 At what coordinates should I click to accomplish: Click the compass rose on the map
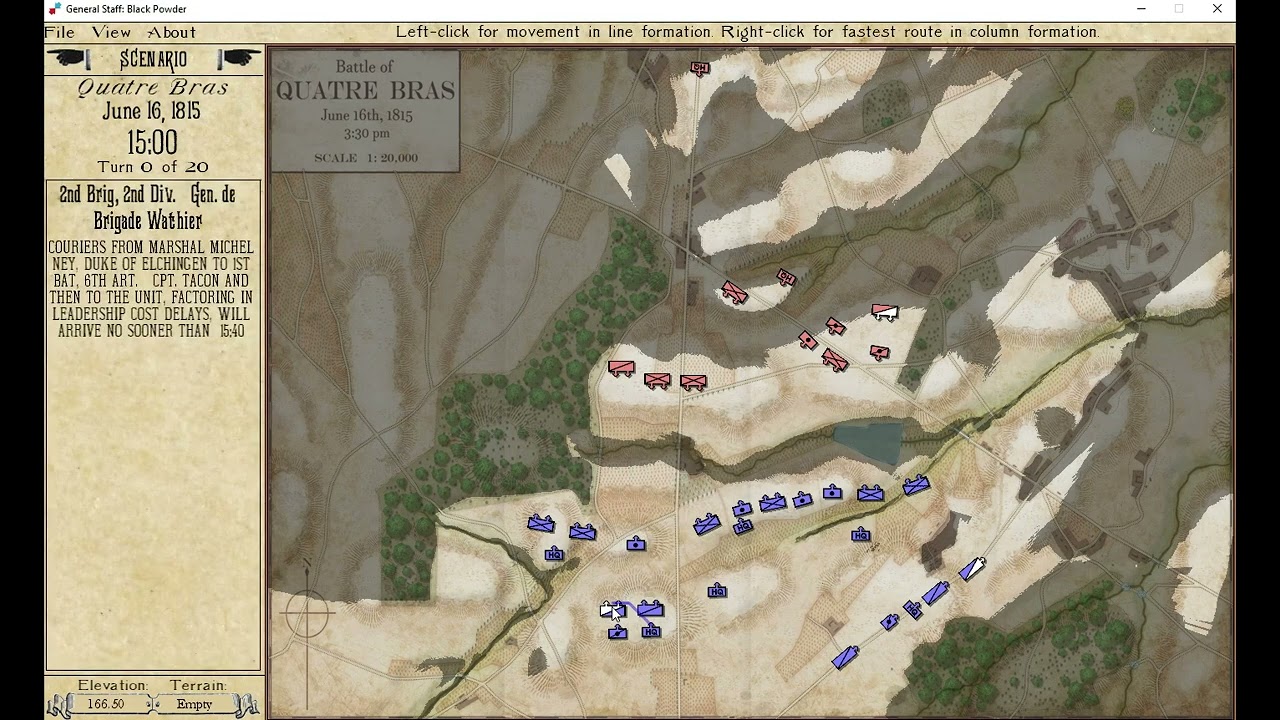tap(307, 612)
